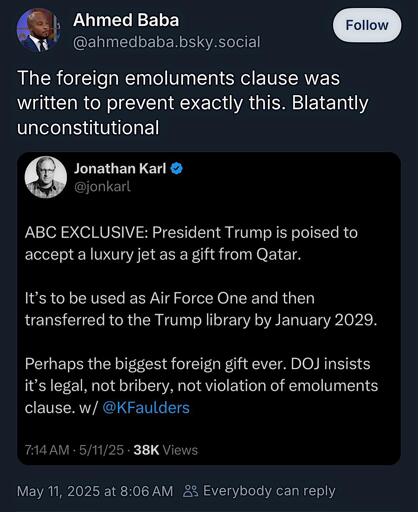Open Ahmed Baba's profile avatar
The width and height of the screenshot is (418, 512).
38,31
